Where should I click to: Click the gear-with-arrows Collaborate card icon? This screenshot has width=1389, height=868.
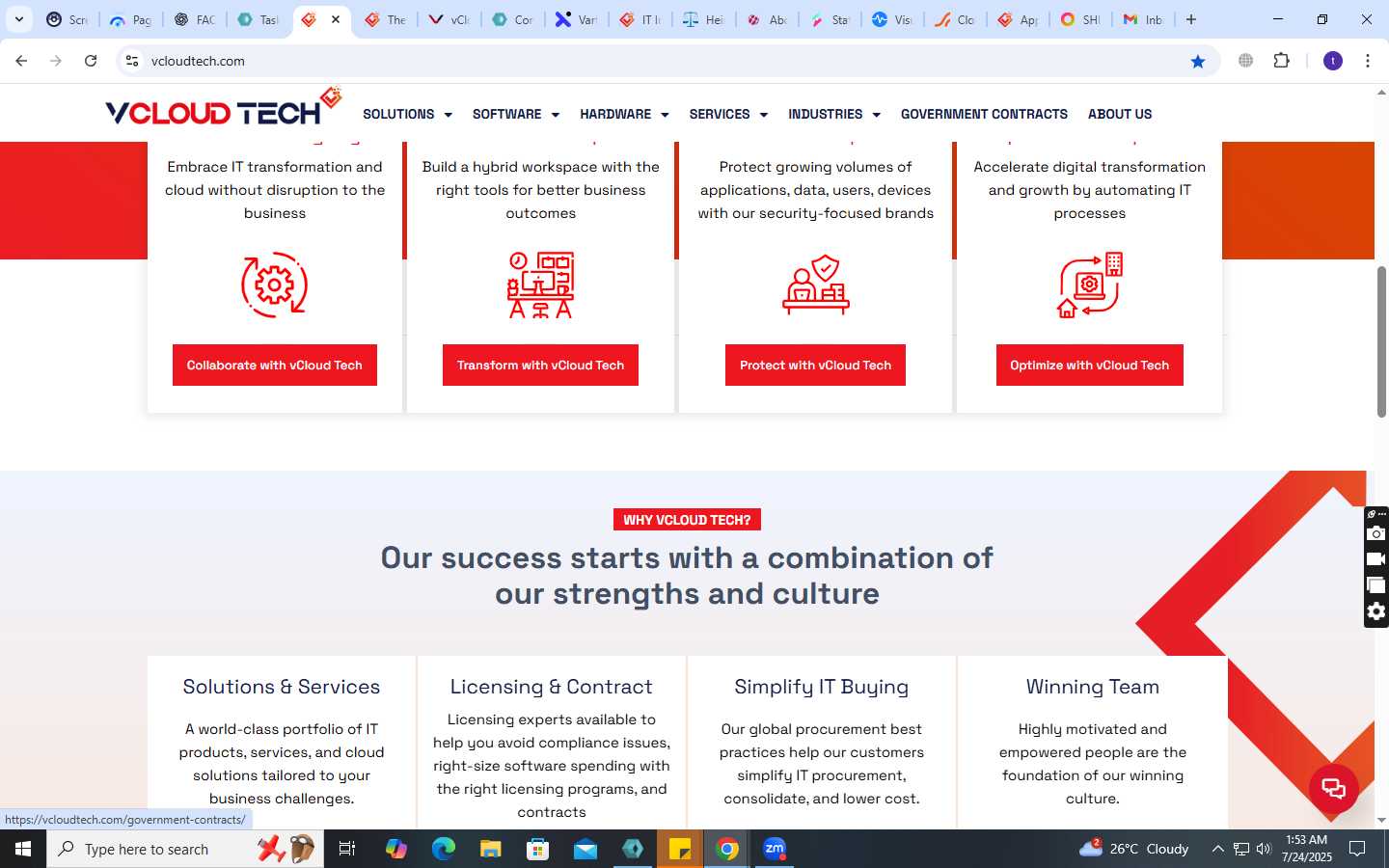[x=275, y=285]
